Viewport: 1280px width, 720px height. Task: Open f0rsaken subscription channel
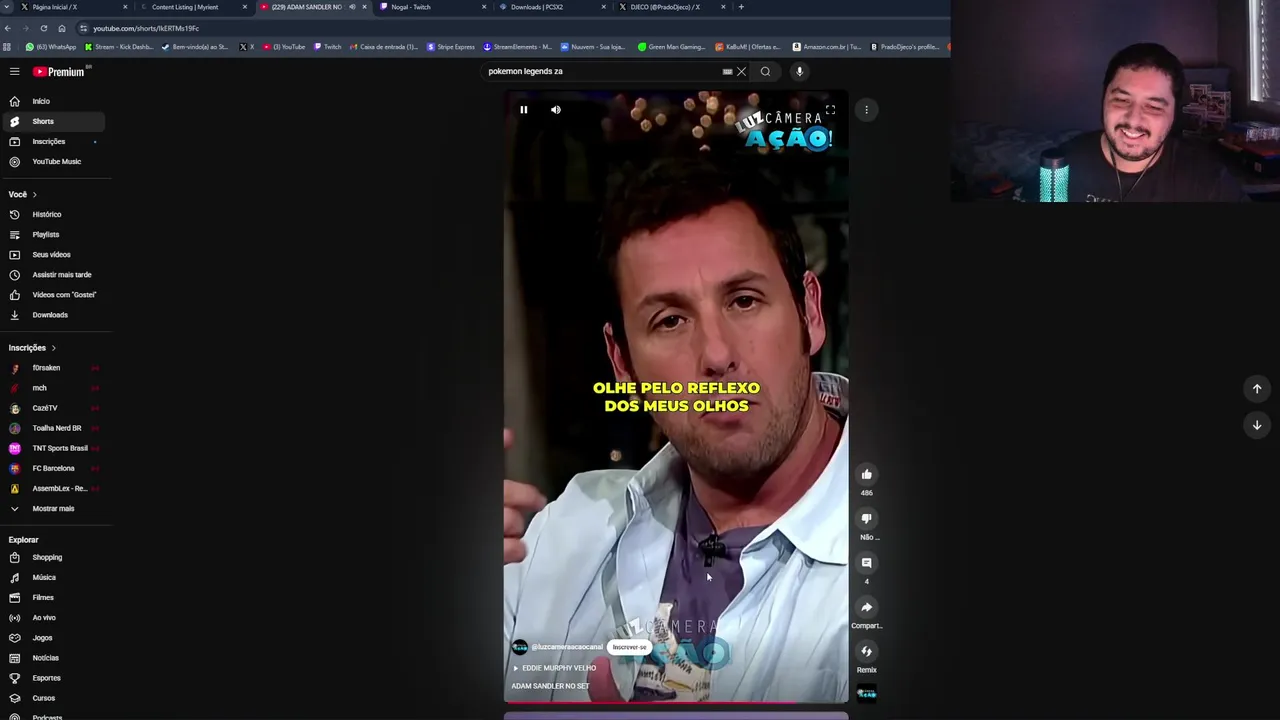click(52, 367)
